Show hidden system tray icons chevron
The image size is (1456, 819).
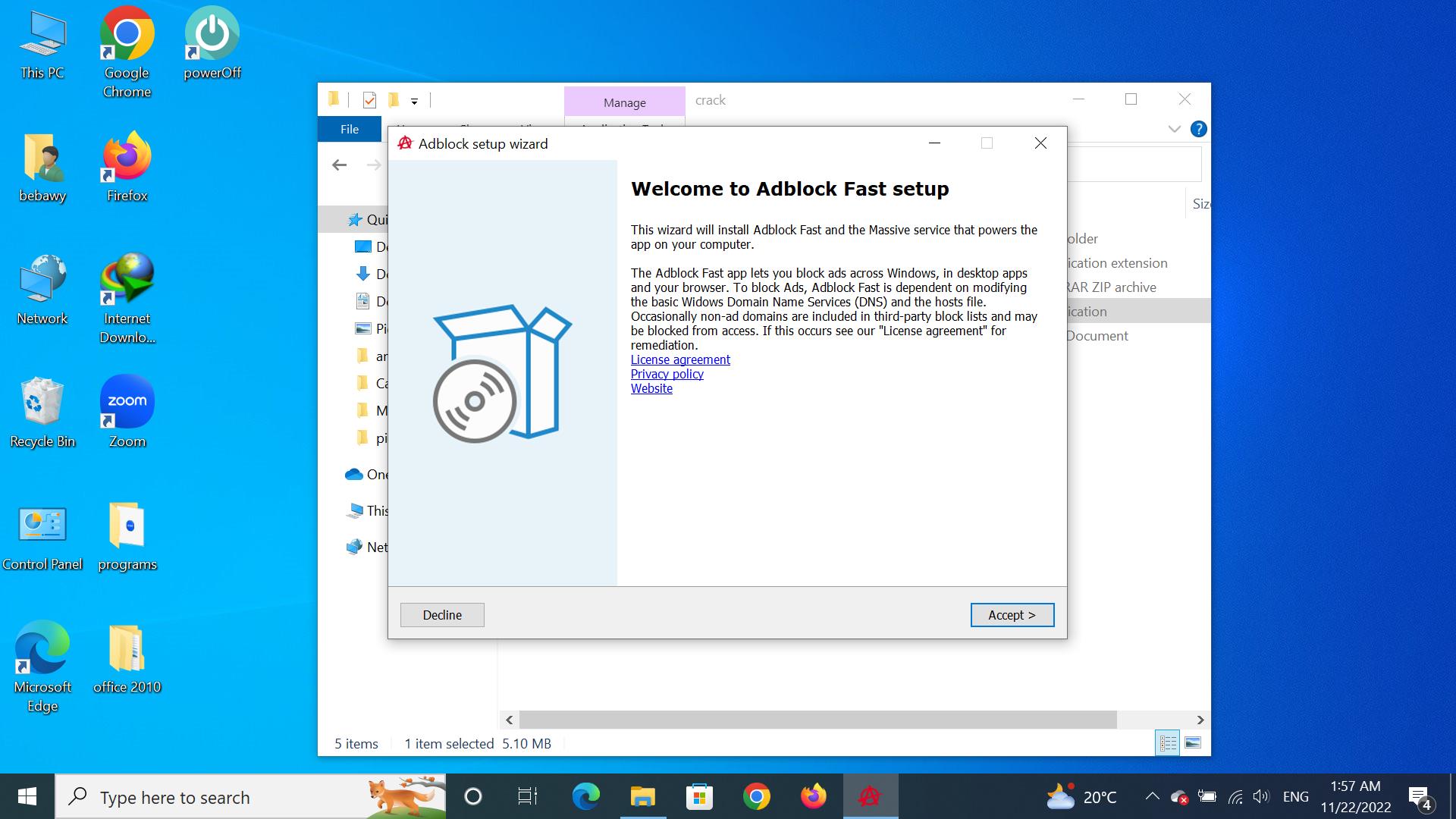click(1152, 796)
